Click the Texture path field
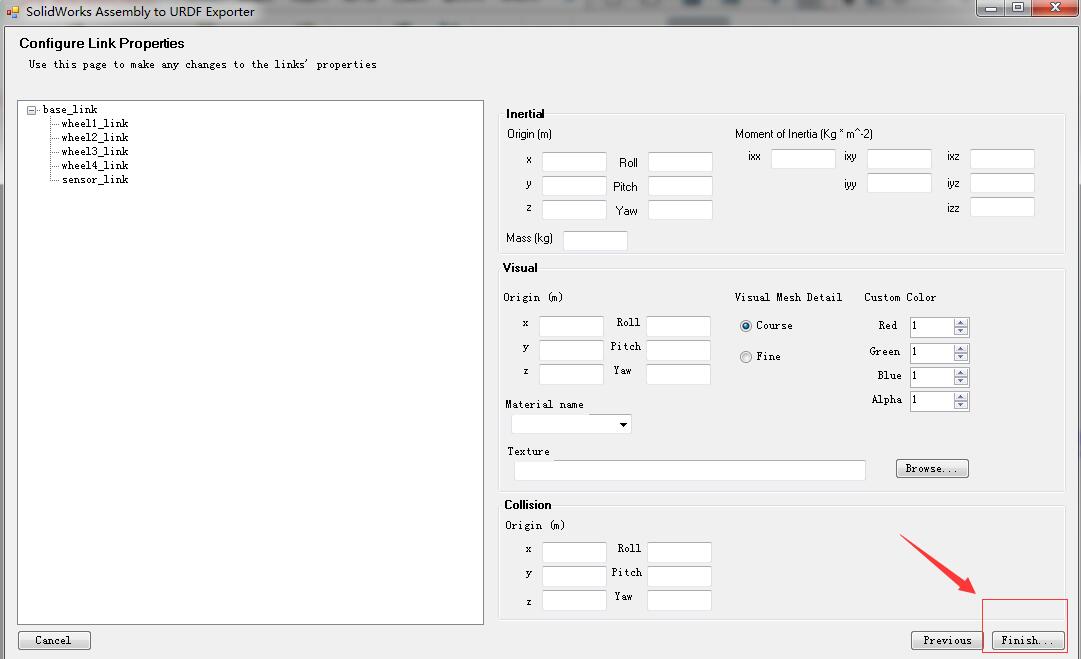The image size is (1081, 659). (689, 470)
